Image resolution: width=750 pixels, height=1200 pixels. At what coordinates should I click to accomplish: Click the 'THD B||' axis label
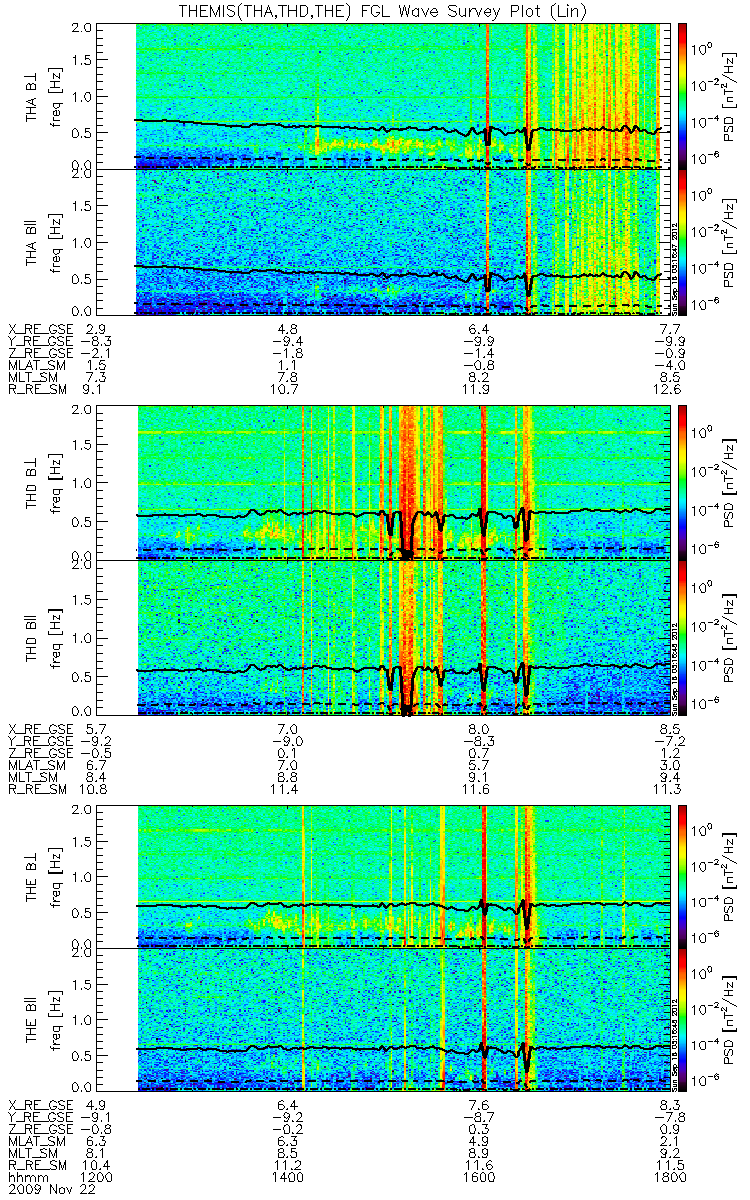coord(32,636)
